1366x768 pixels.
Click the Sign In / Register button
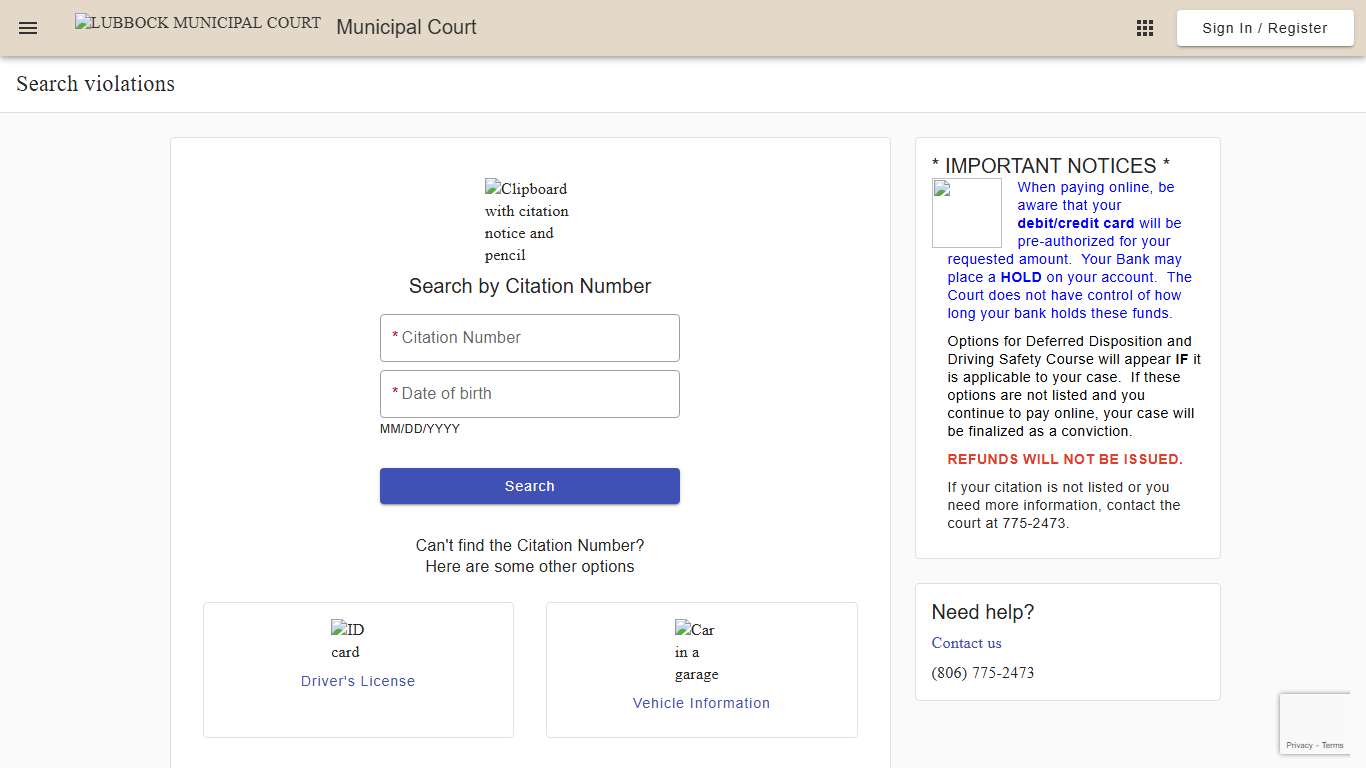point(1264,28)
